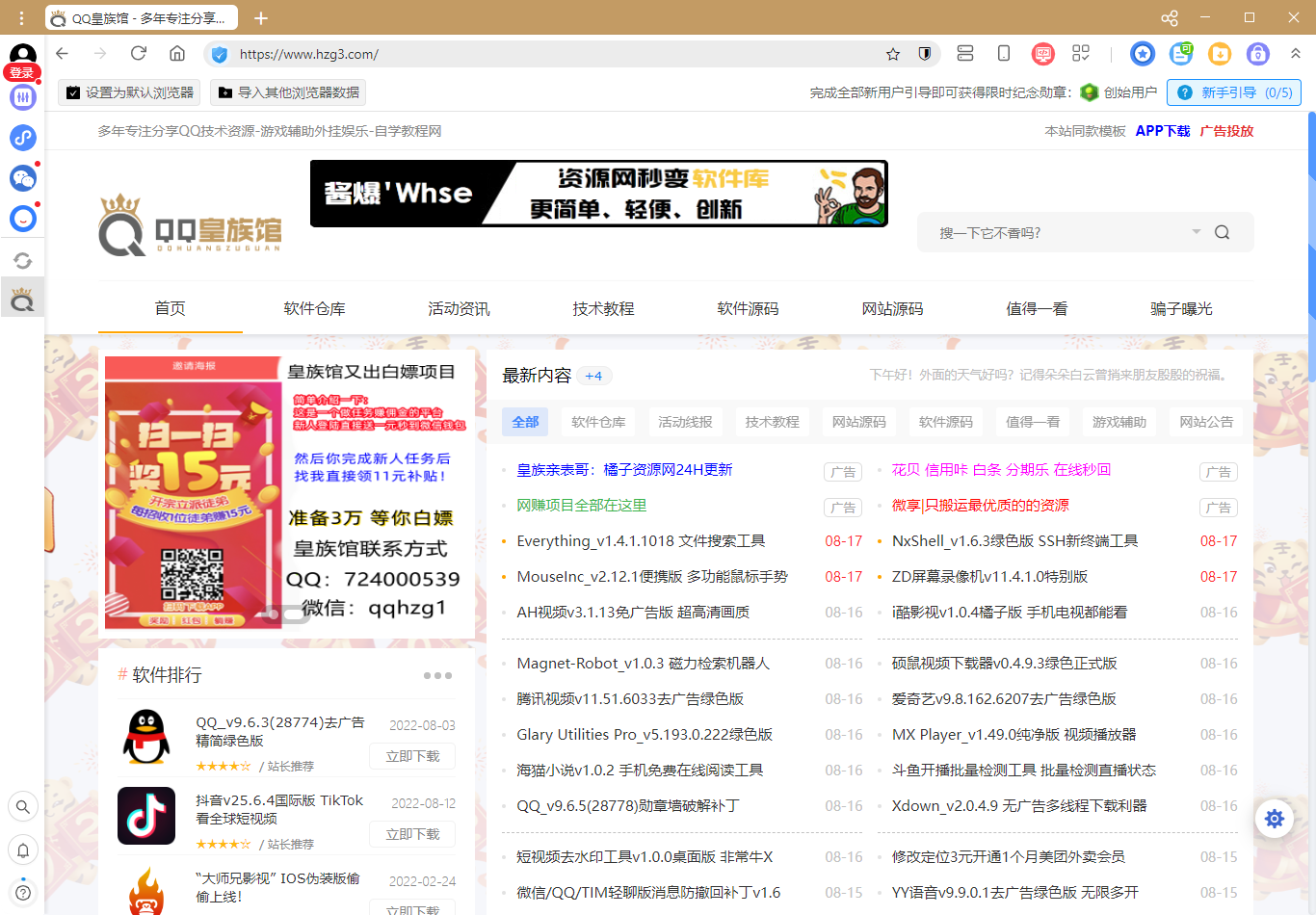Open the 活动资讯 navigation menu
1316x915 pixels.
[x=460, y=308]
